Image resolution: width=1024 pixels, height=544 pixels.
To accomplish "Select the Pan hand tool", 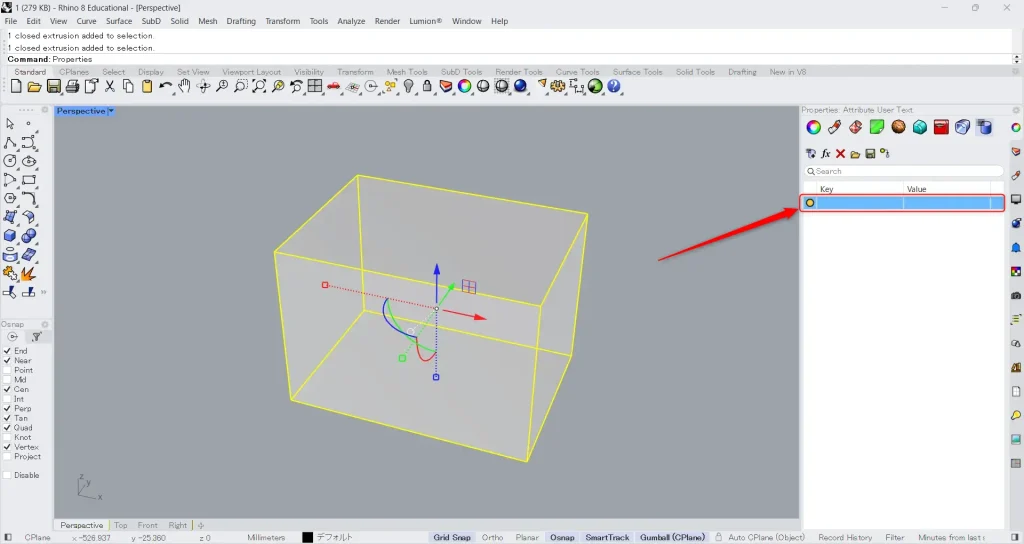I will (x=185, y=87).
